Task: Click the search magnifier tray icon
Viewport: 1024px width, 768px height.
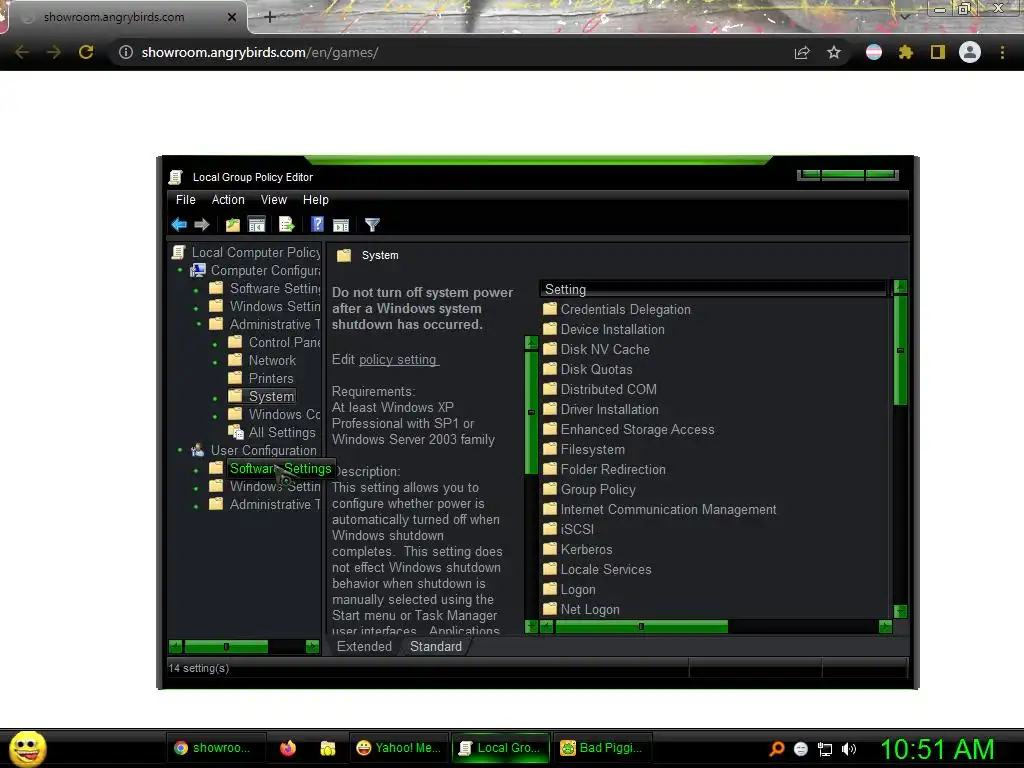Action: [777, 749]
